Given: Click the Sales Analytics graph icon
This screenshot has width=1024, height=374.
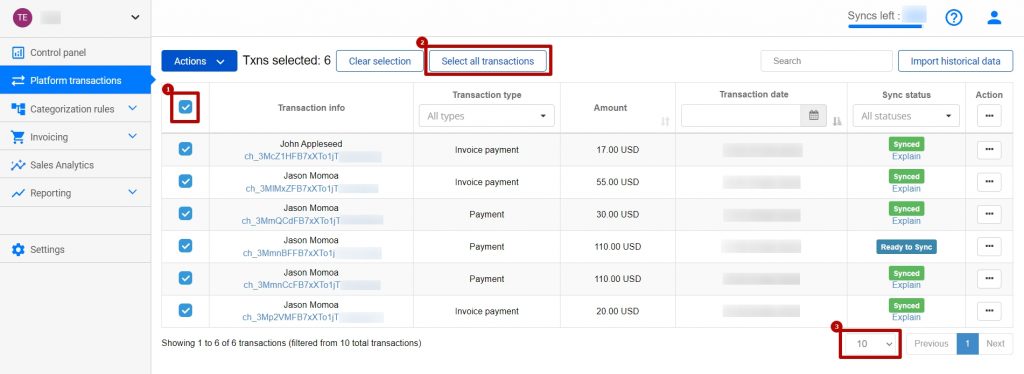Looking at the screenshot, I should click(18, 165).
